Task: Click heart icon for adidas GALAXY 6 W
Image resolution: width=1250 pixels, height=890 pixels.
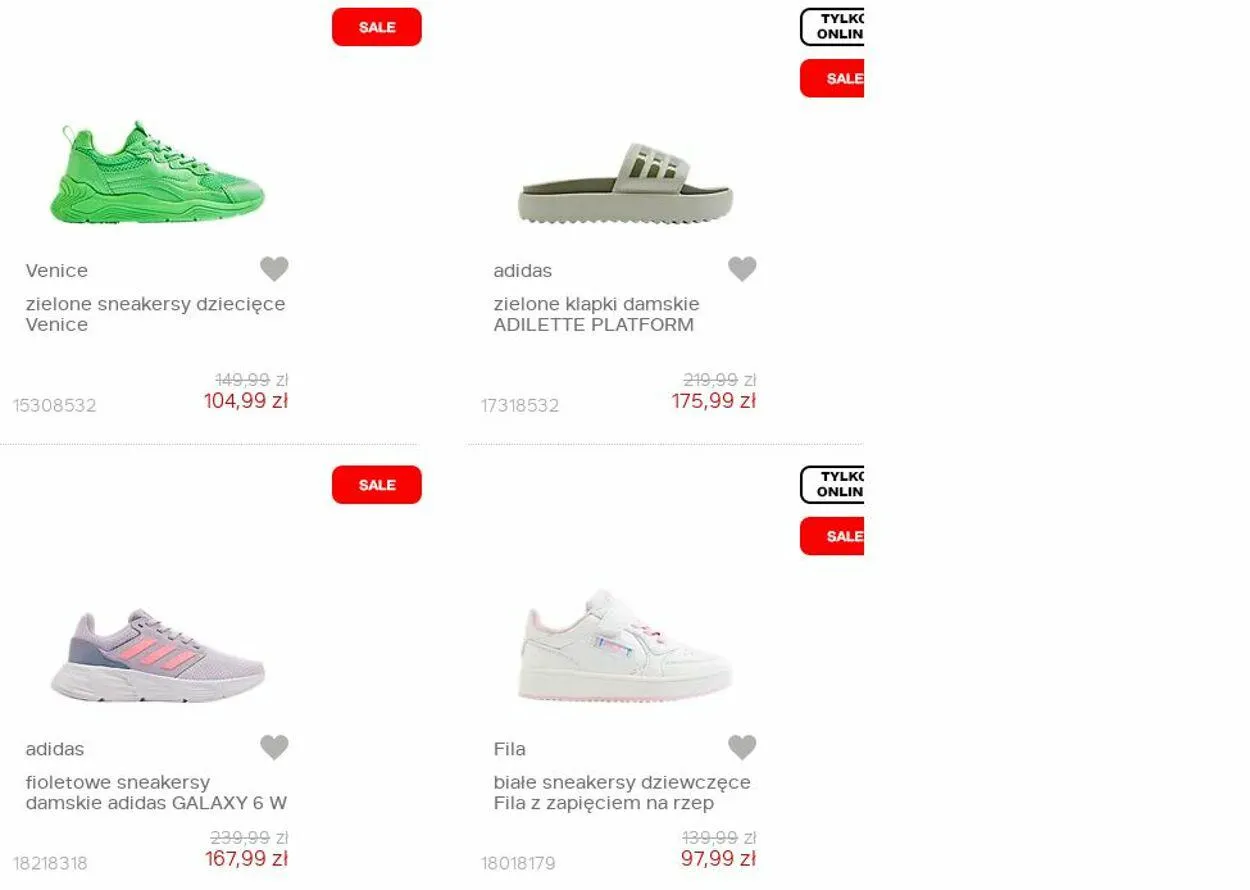Action: tap(274, 747)
